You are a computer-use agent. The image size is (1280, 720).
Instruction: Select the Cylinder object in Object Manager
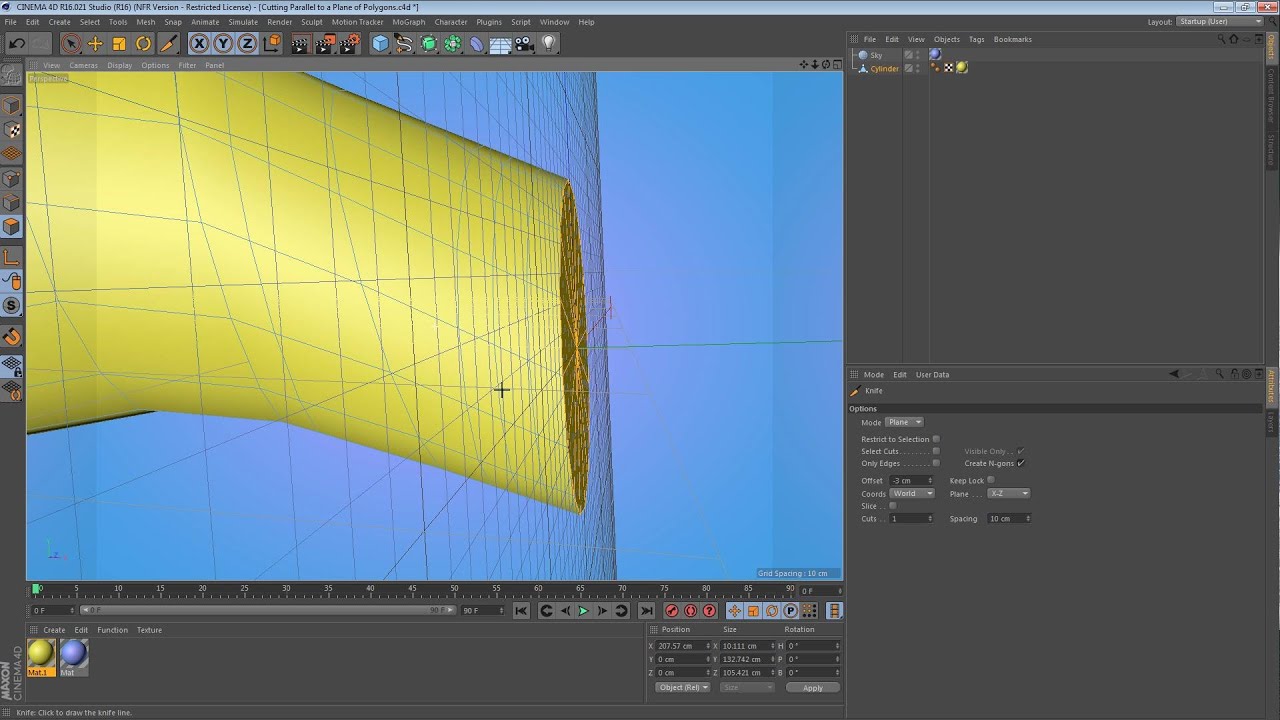pos(884,68)
